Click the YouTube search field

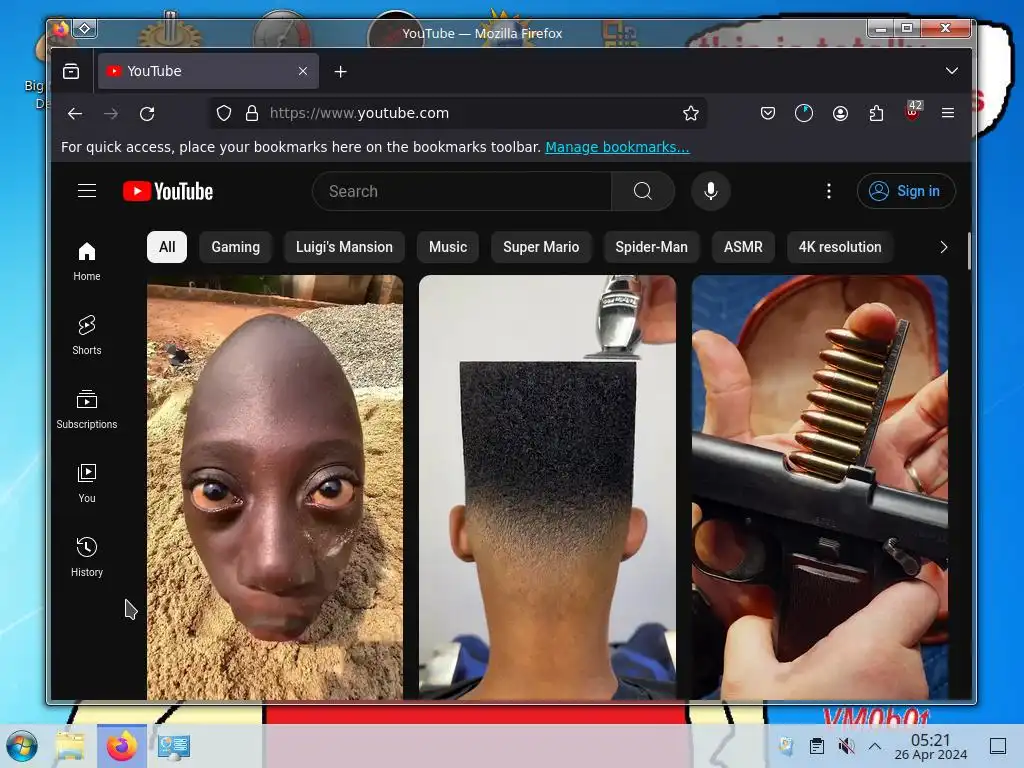[x=462, y=191]
